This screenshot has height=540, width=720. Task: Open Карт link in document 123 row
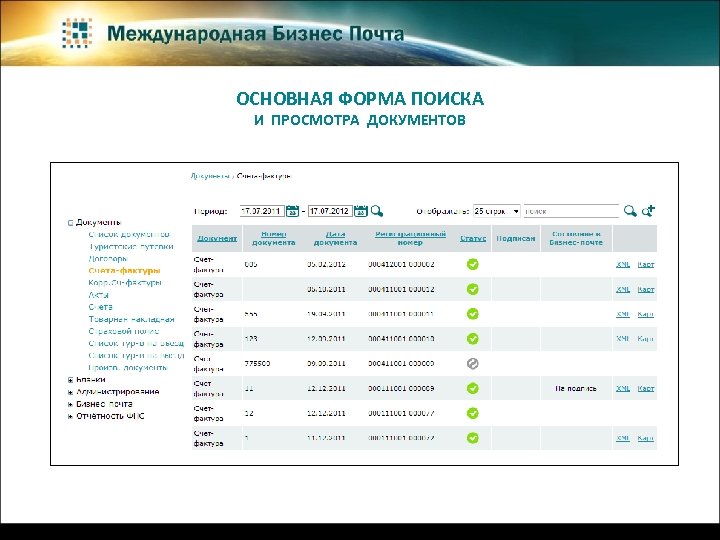pyautogui.click(x=646, y=339)
